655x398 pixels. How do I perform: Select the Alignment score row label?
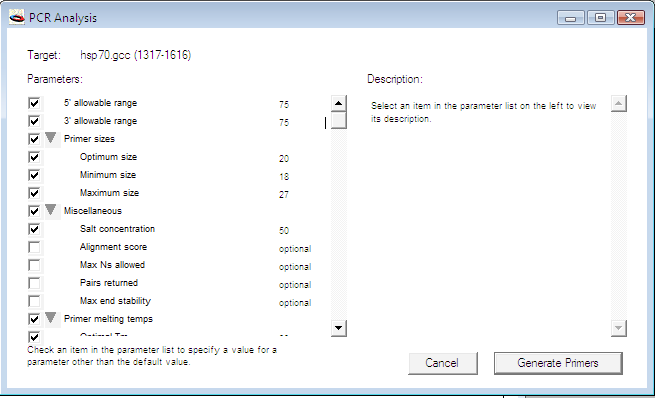pos(114,247)
